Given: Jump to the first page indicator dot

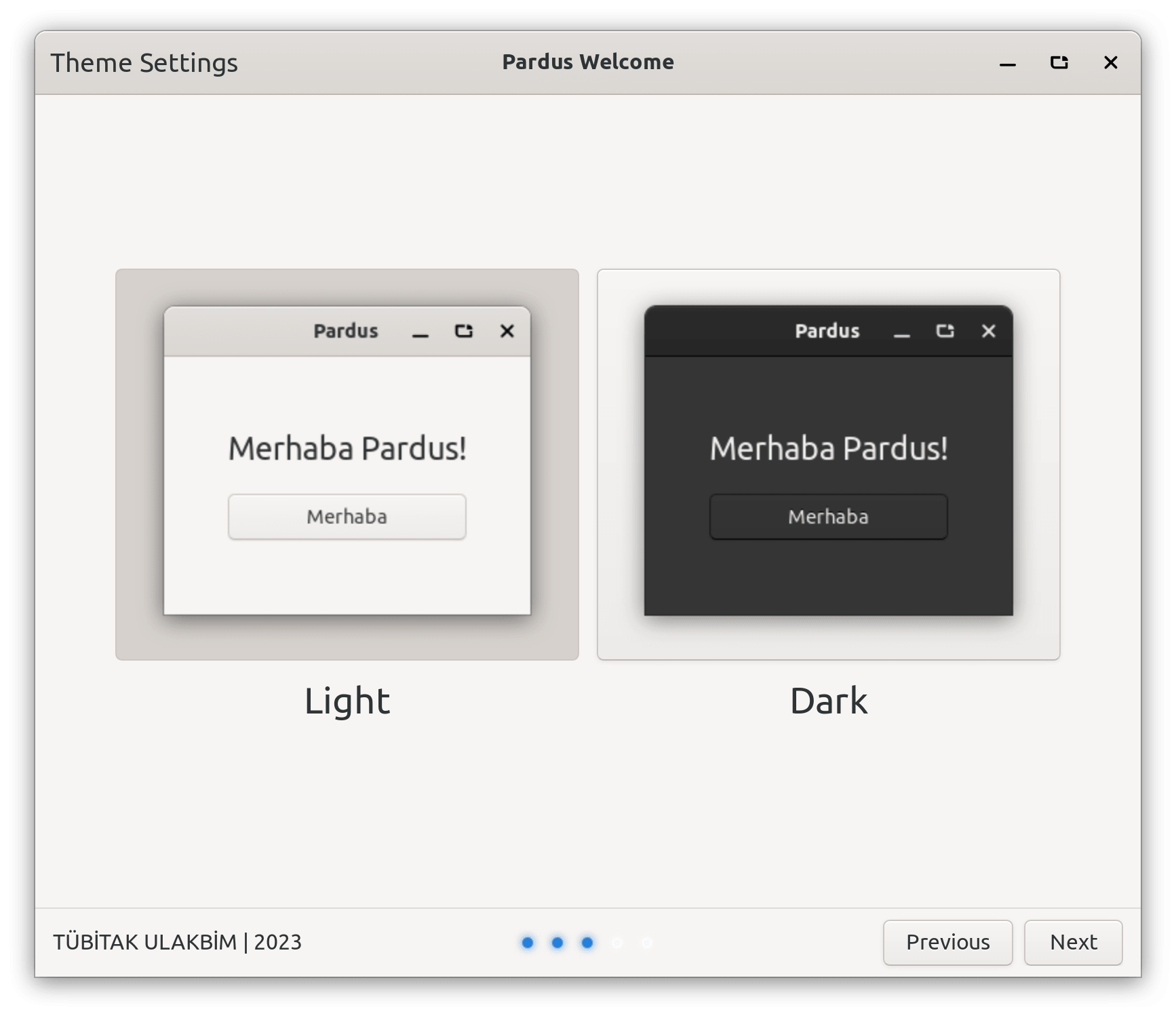Looking at the screenshot, I should [x=528, y=943].
